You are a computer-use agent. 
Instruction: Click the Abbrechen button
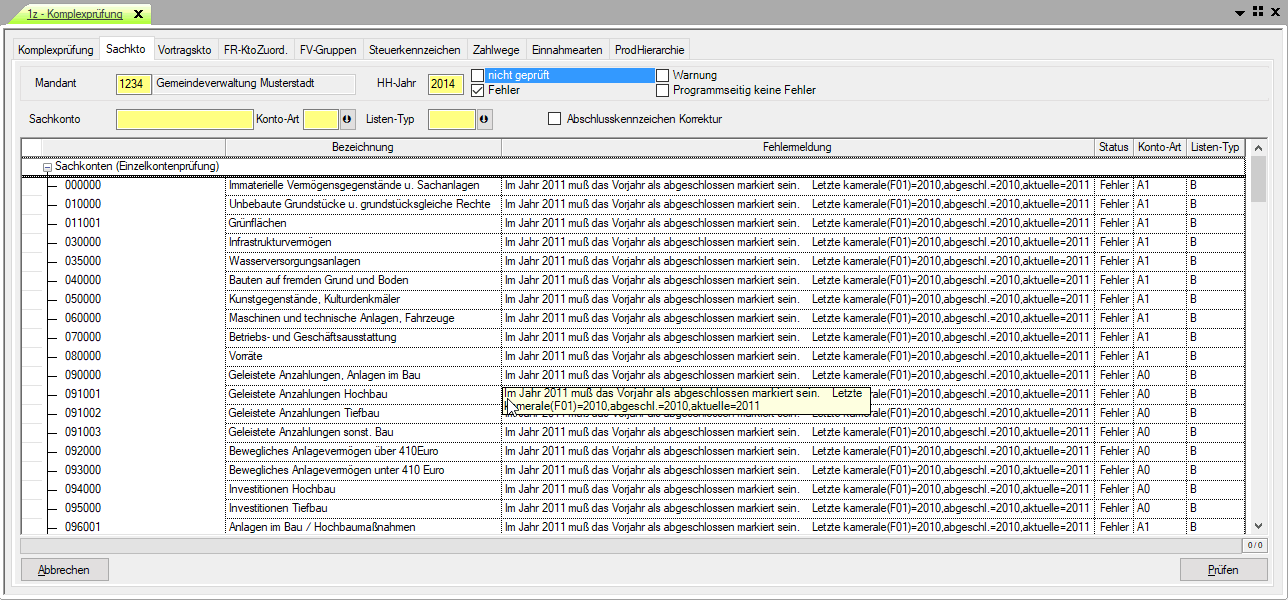point(64,570)
